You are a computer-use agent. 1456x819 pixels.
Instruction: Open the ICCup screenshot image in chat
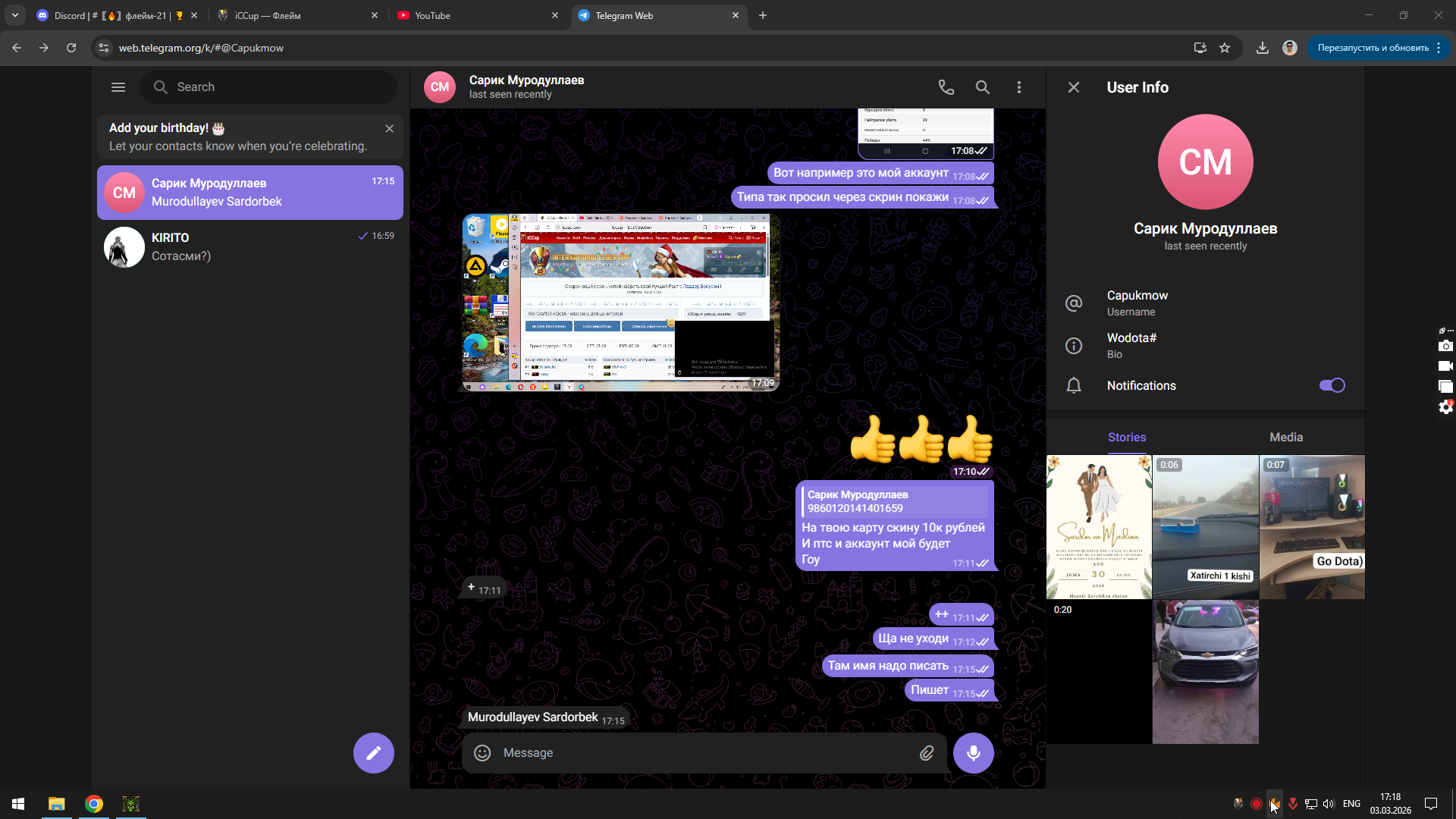620,303
